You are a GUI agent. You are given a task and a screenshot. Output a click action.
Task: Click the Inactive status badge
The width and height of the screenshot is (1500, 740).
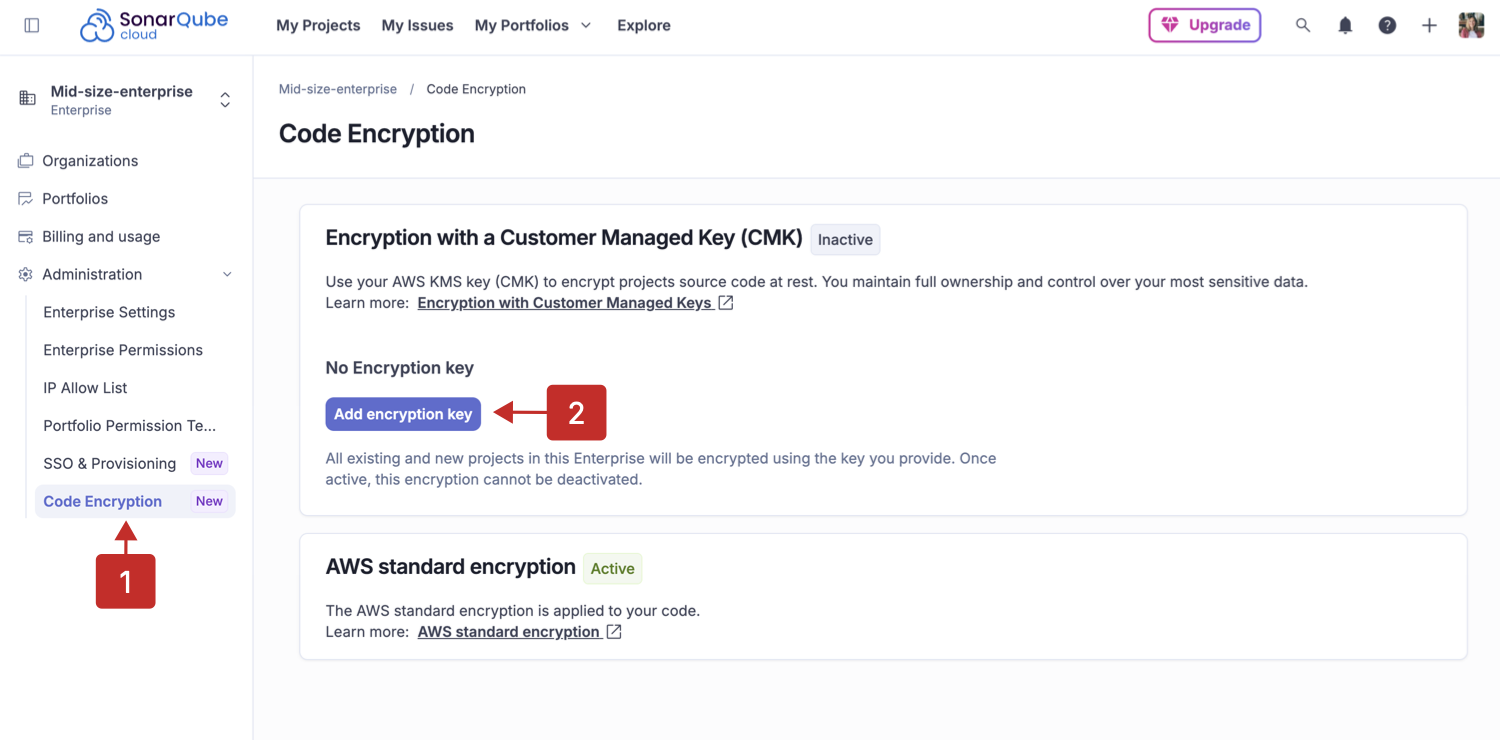click(x=845, y=240)
